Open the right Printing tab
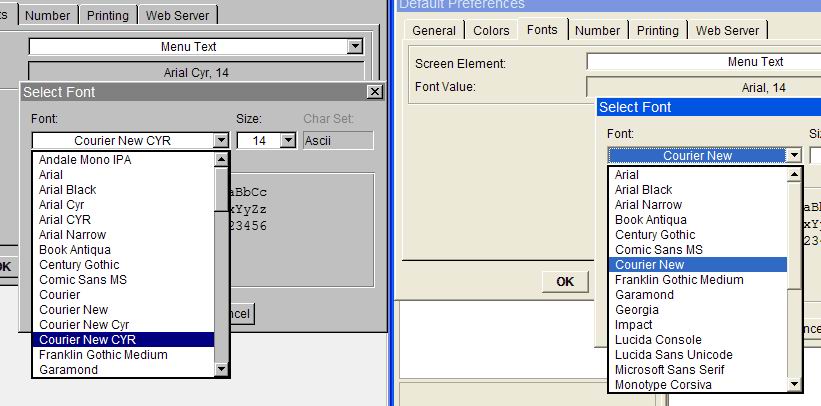The height and width of the screenshot is (406, 821). (x=657, y=31)
